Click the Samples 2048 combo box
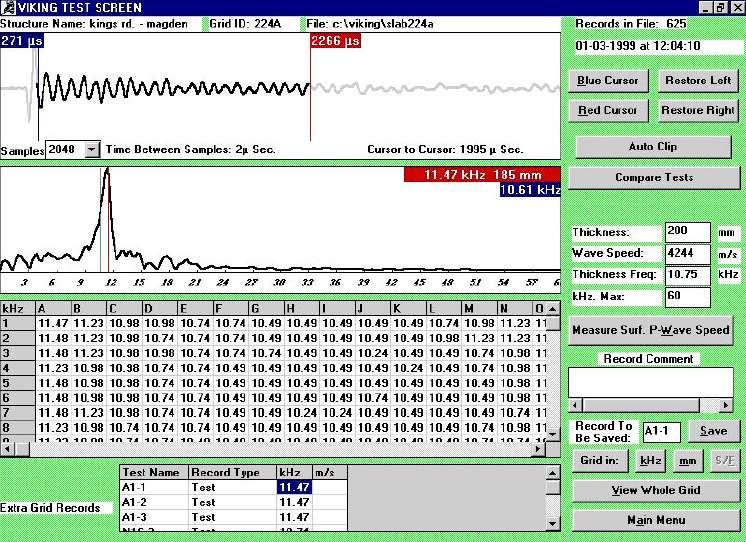746x542 pixels. coord(72,150)
